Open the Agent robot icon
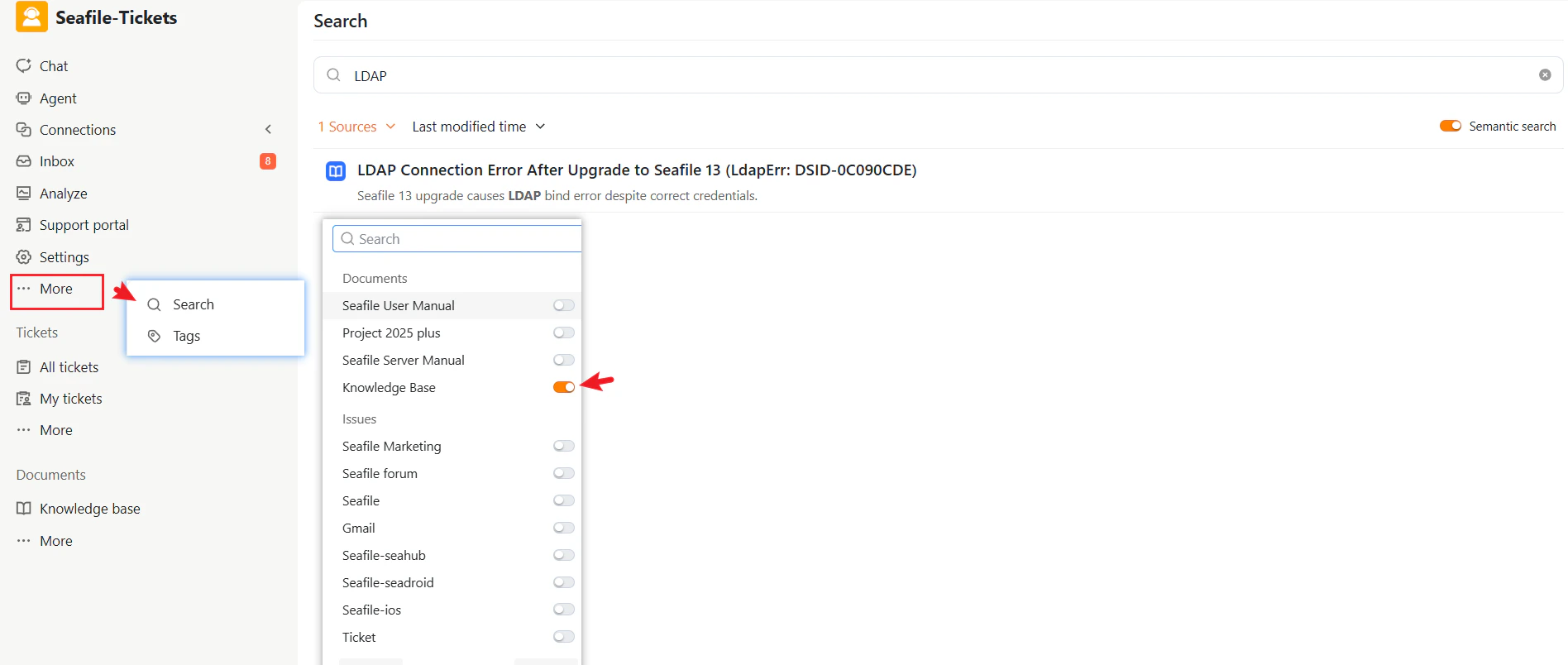The height and width of the screenshot is (665, 1568). point(24,98)
